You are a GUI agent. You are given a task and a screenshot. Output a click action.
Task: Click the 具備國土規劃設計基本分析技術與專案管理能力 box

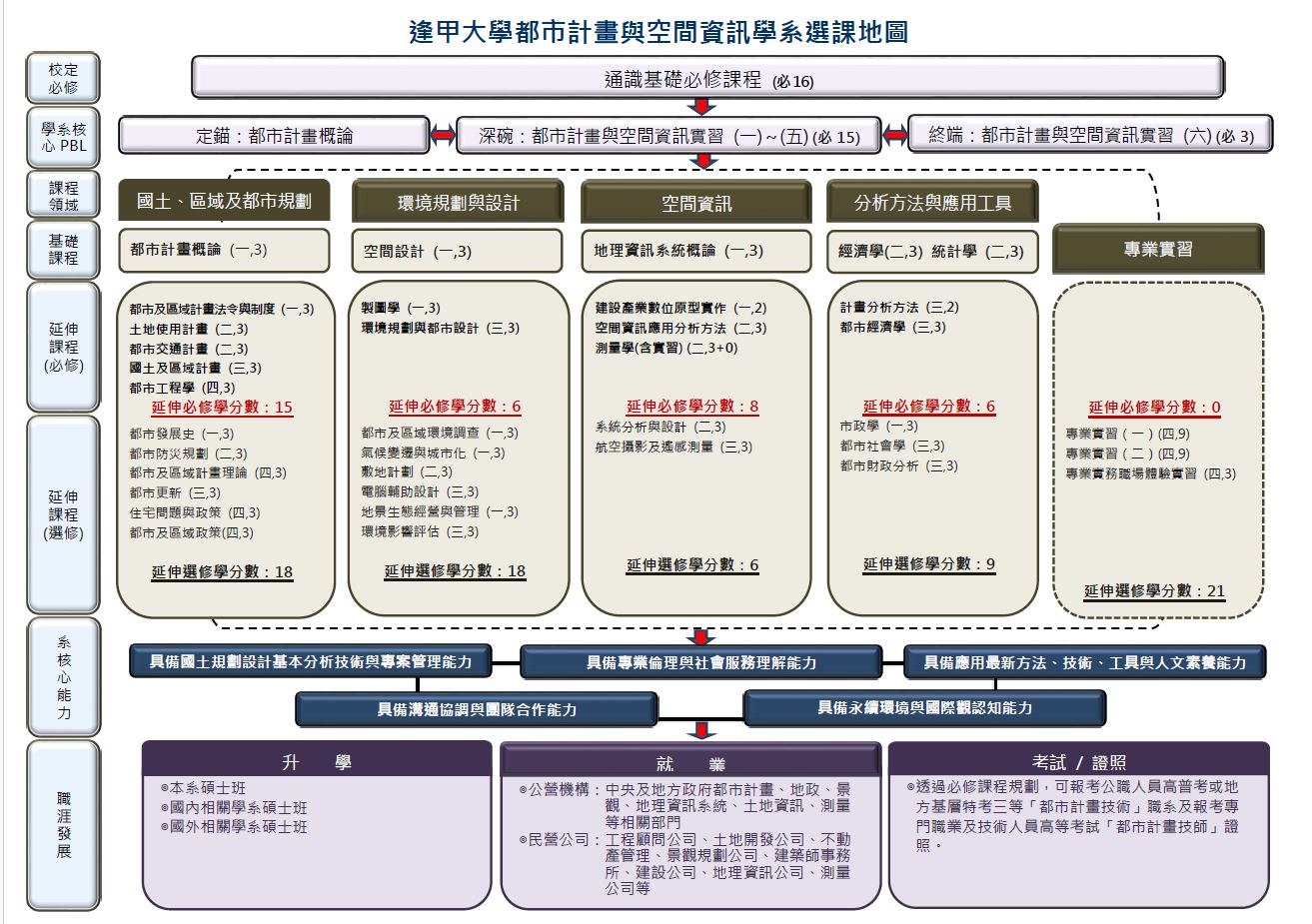click(311, 661)
